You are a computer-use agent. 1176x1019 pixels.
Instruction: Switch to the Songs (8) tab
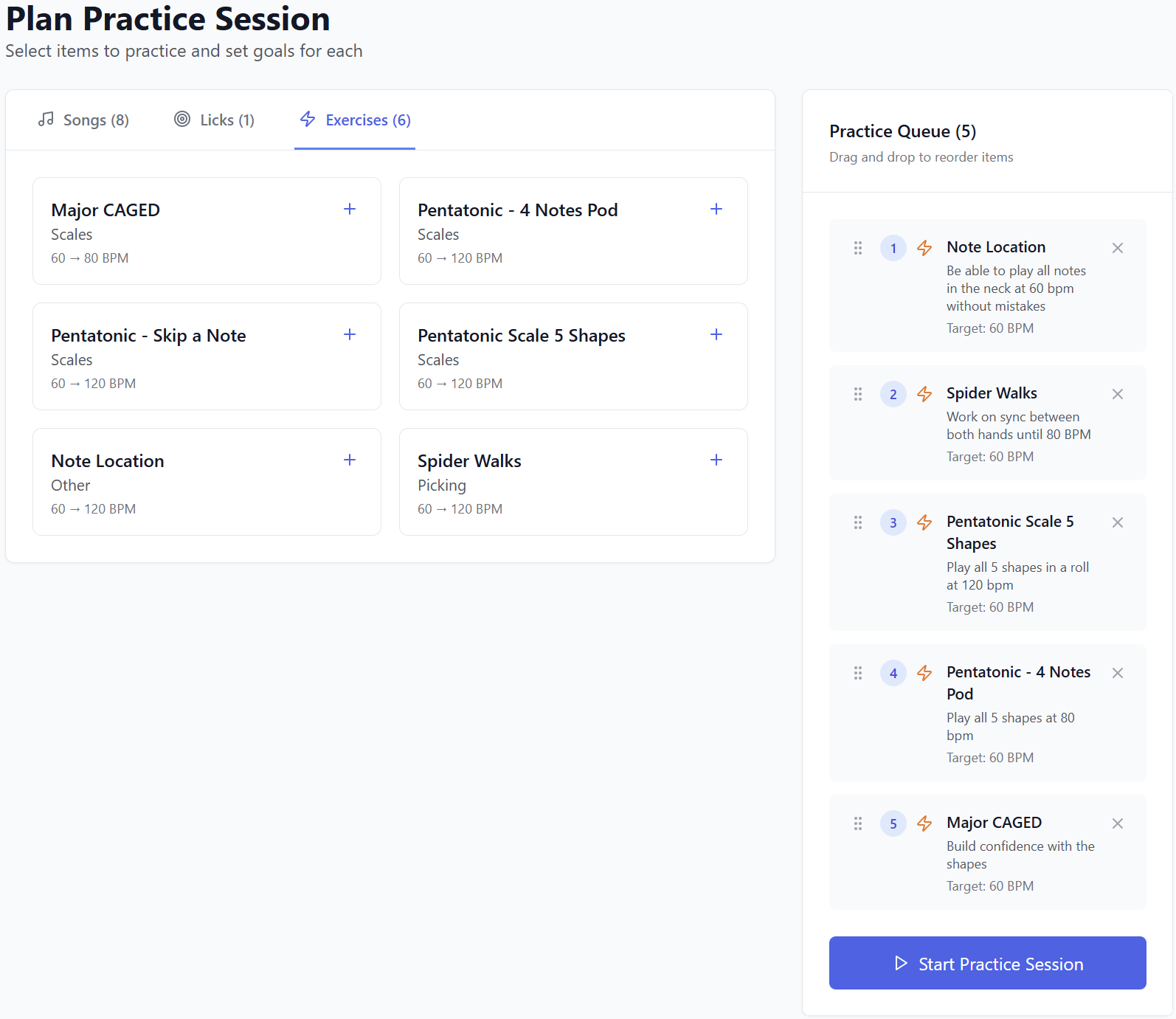[x=83, y=120]
